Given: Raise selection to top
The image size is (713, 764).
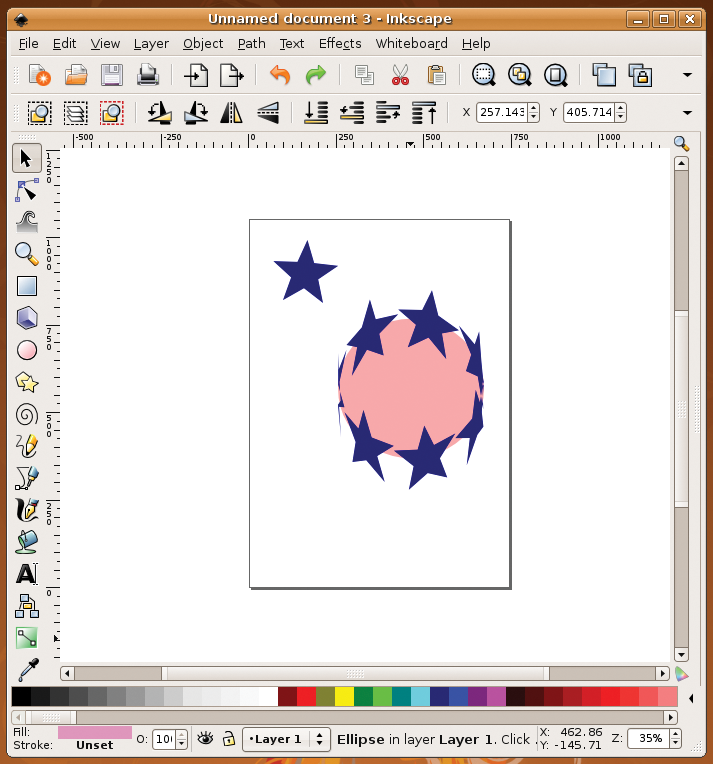Looking at the screenshot, I should pos(424,113).
